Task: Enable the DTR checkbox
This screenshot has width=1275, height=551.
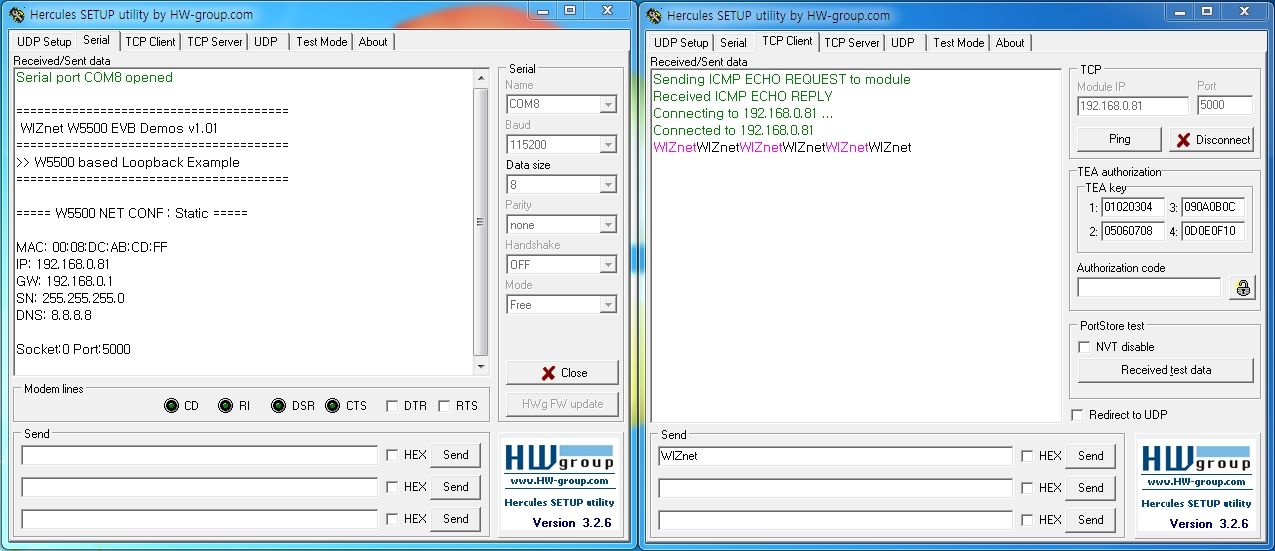Action: click(392, 406)
